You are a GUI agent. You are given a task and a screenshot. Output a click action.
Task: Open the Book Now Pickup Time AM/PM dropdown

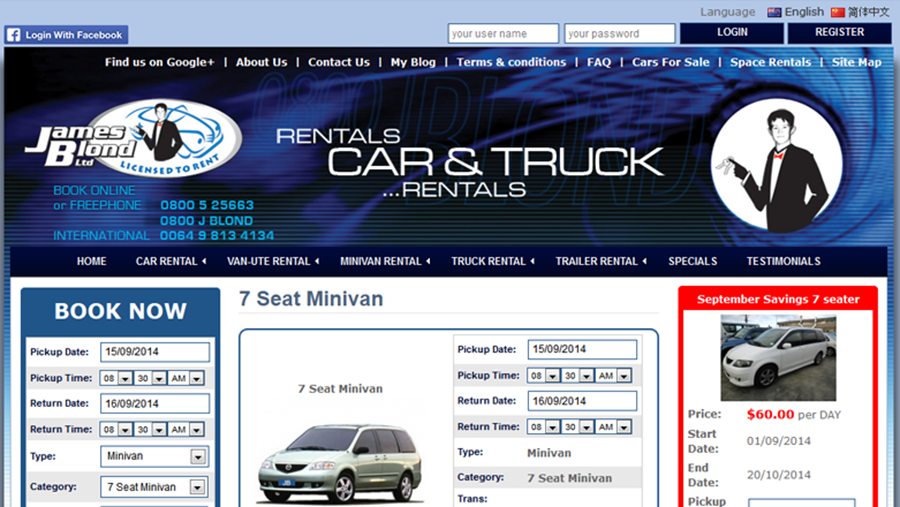(187, 378)
